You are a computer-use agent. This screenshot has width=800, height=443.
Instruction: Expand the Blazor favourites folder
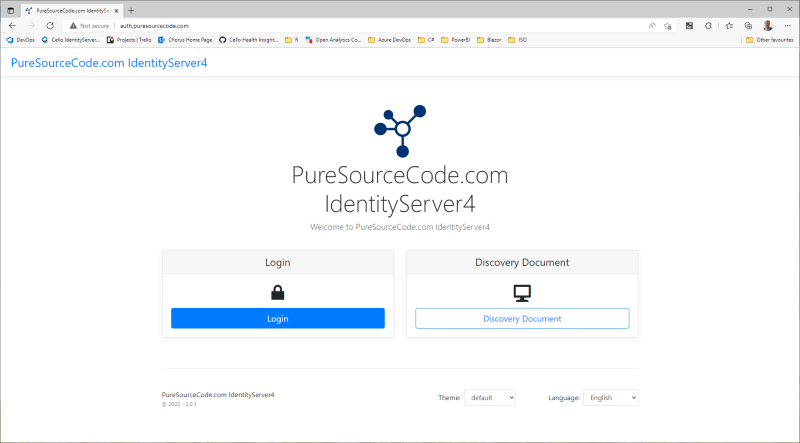click(489, 40)
